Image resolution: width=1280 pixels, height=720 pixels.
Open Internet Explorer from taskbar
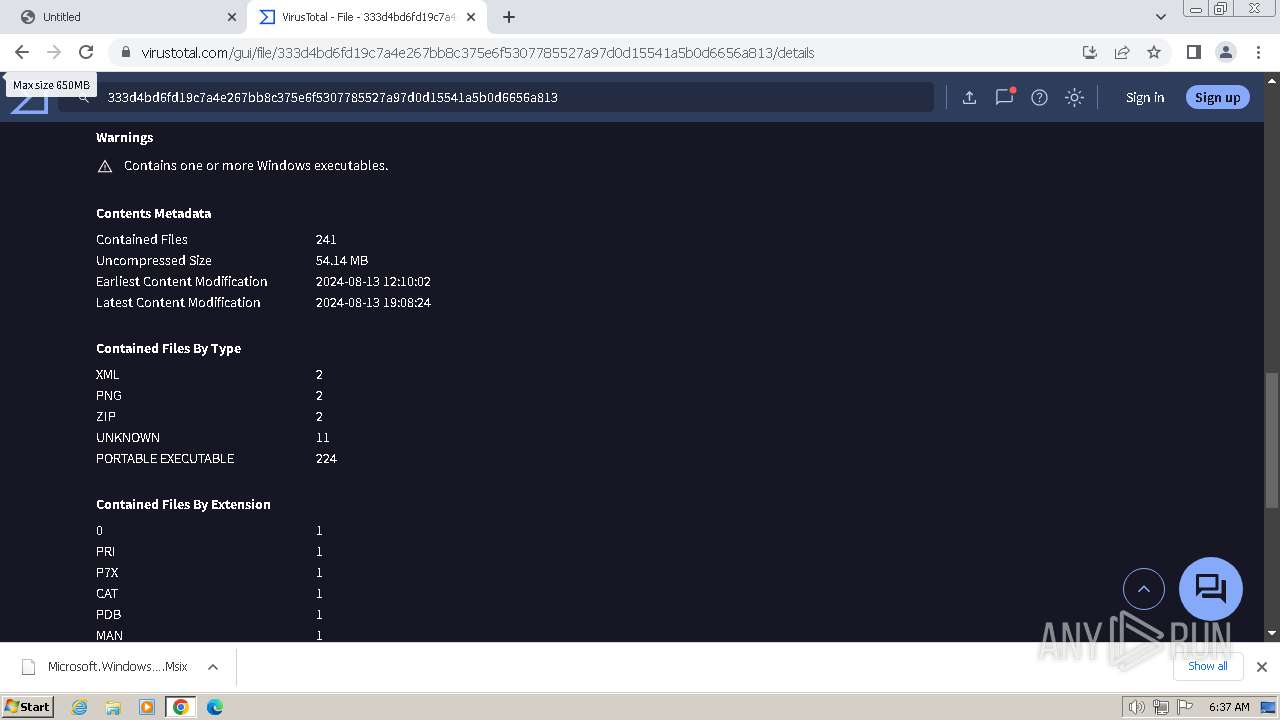pyautogui.click(x=79, y=707)
